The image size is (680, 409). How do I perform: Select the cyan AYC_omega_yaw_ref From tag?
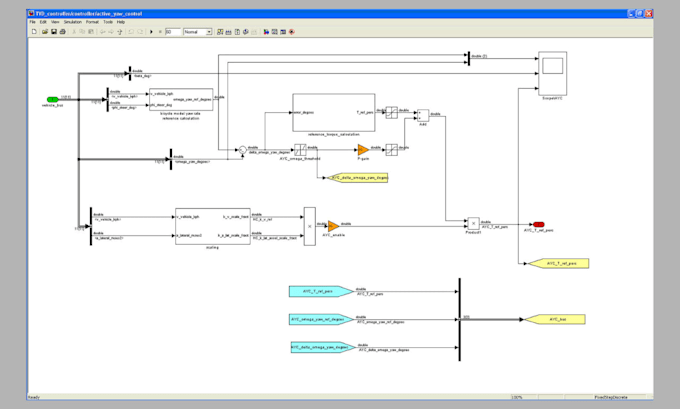tap(321, 320)
